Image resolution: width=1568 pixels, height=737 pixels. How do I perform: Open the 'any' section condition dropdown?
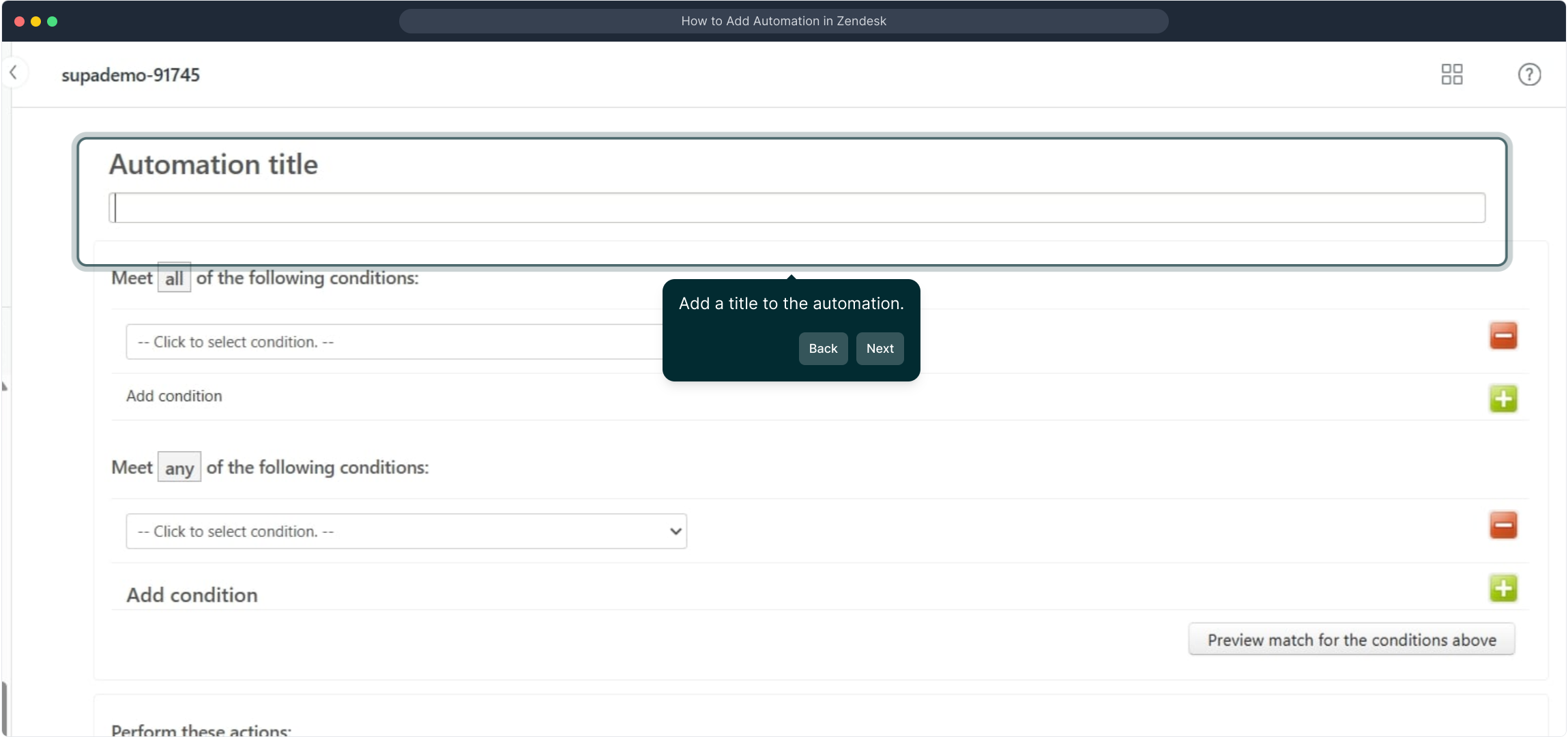[x=406, y=531]
